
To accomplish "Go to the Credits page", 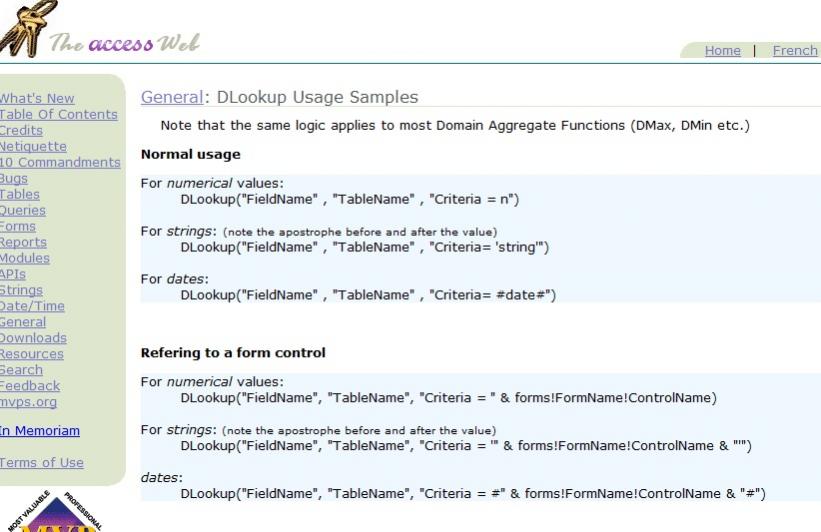I will [x=21, y=130].
